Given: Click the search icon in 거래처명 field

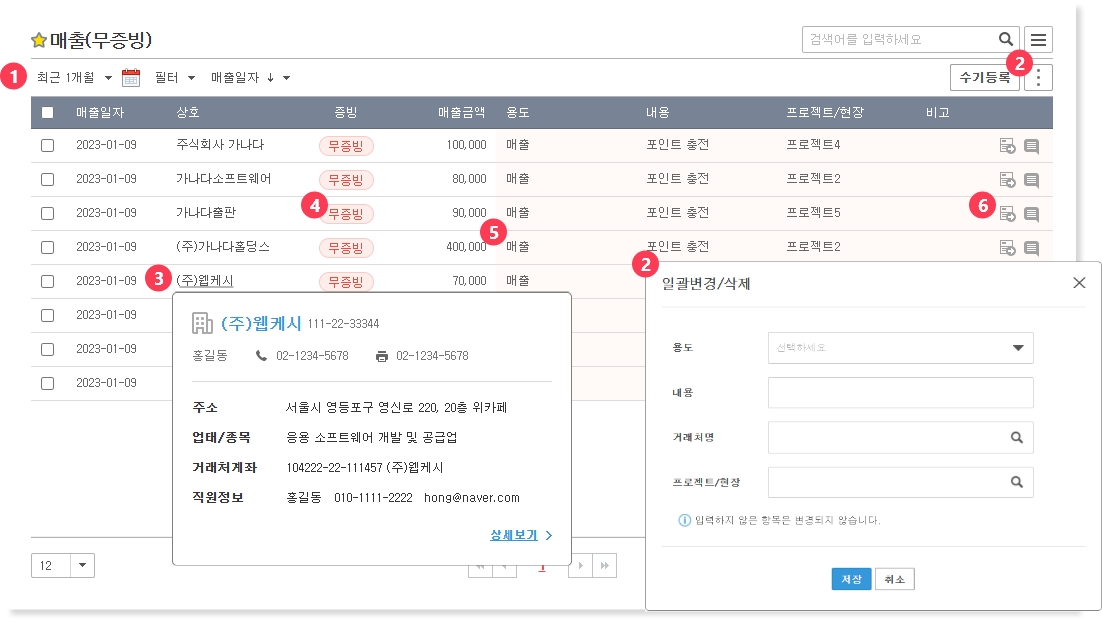Looking at the screenshot, I should (1016, 438).
